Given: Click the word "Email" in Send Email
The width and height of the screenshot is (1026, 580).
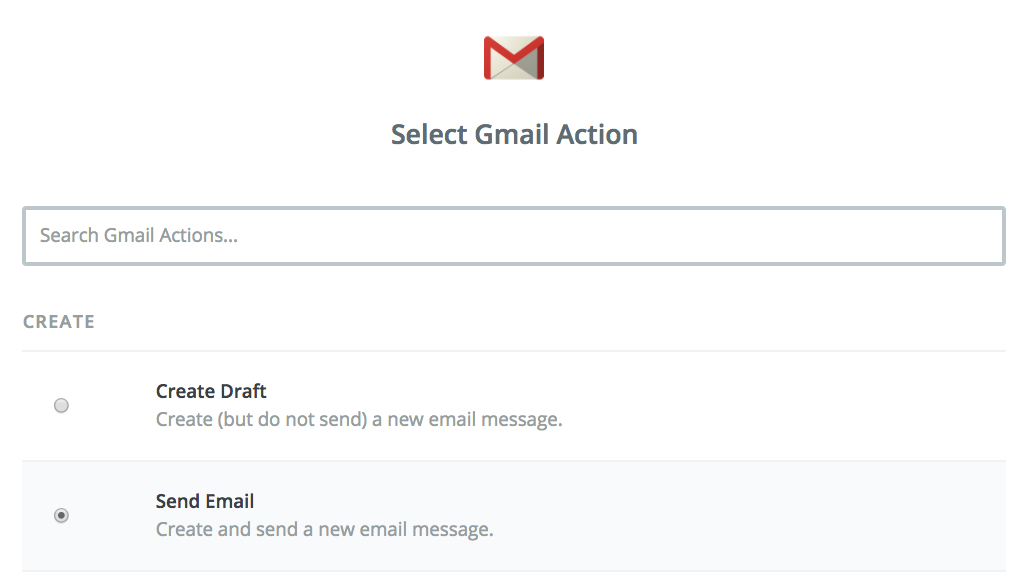Looking at the screenshot, I should click(x=230, y=501).
